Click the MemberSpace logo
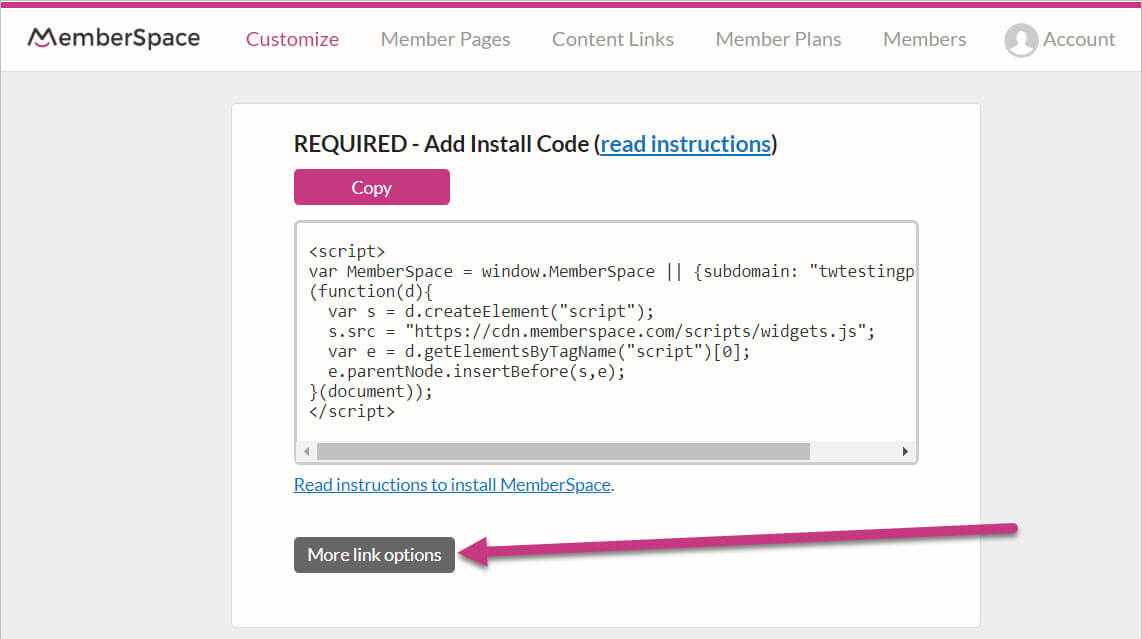 (114, 38)
